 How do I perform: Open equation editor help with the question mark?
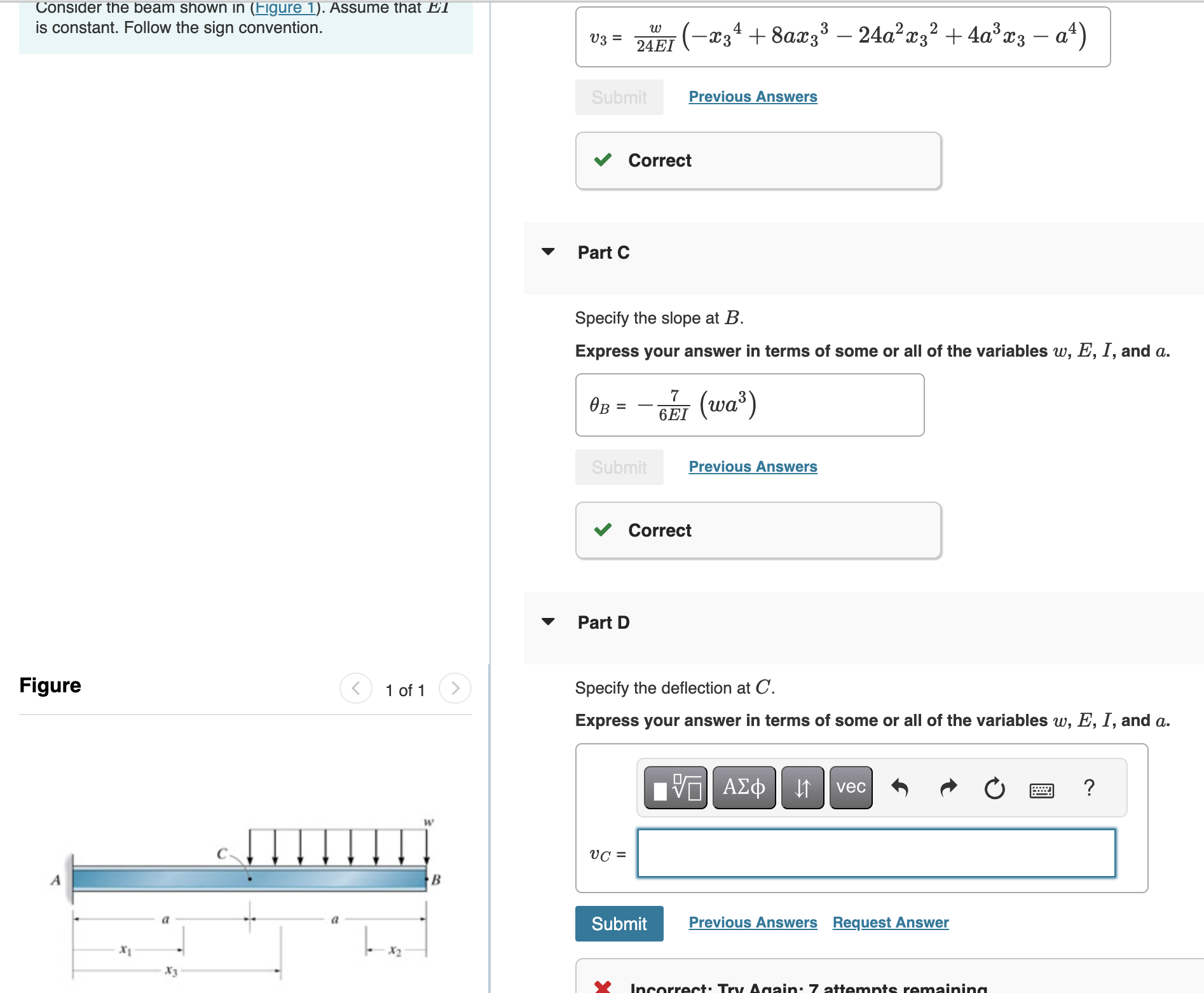(1089, 788)
